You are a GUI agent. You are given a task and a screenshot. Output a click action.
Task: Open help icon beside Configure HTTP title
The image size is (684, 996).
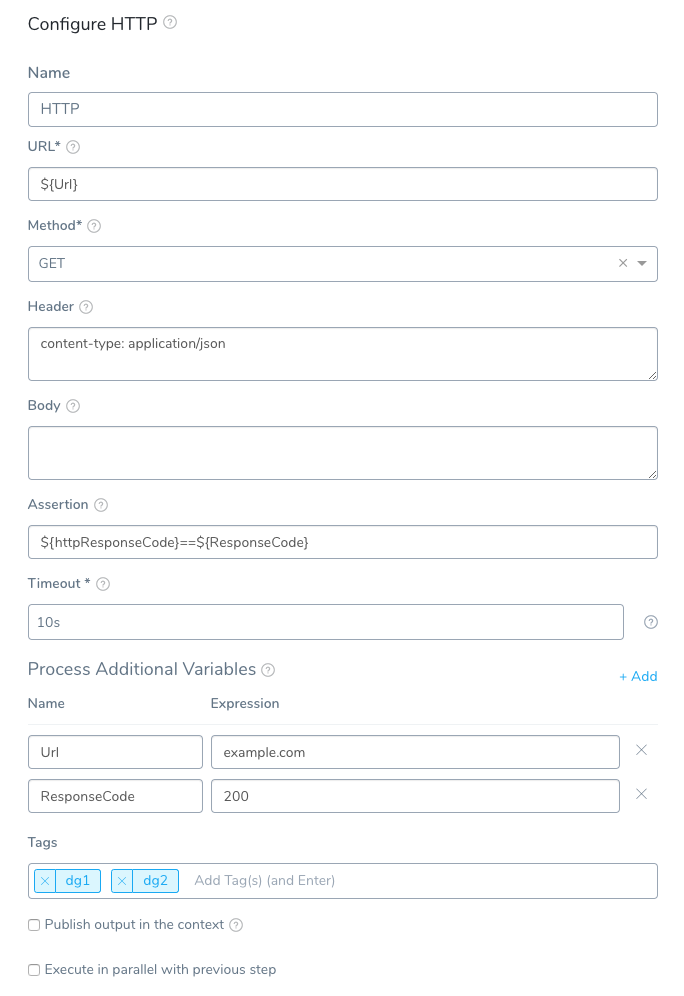(170, 22)
